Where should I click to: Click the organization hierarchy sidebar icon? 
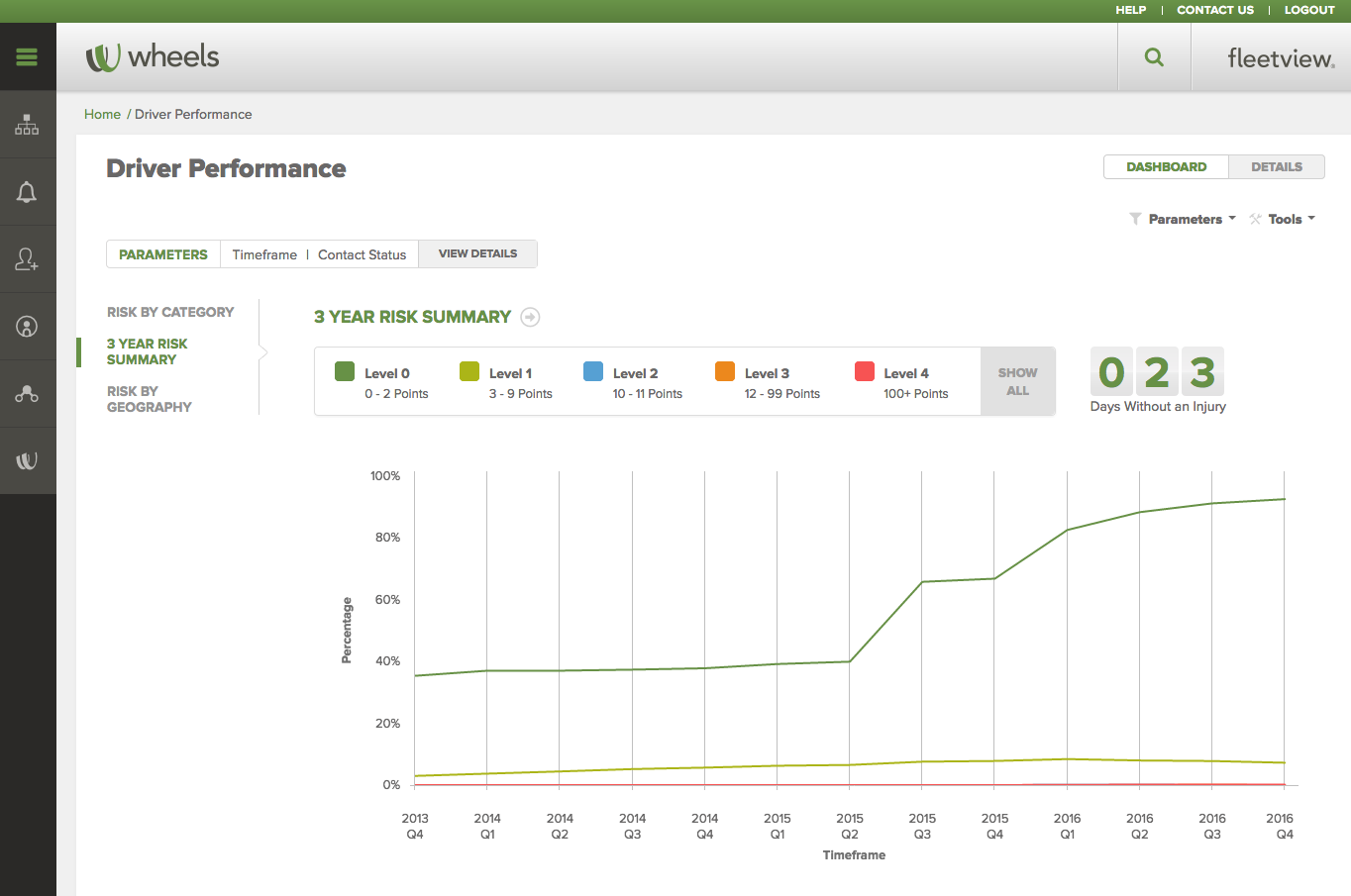click(27, 125)
